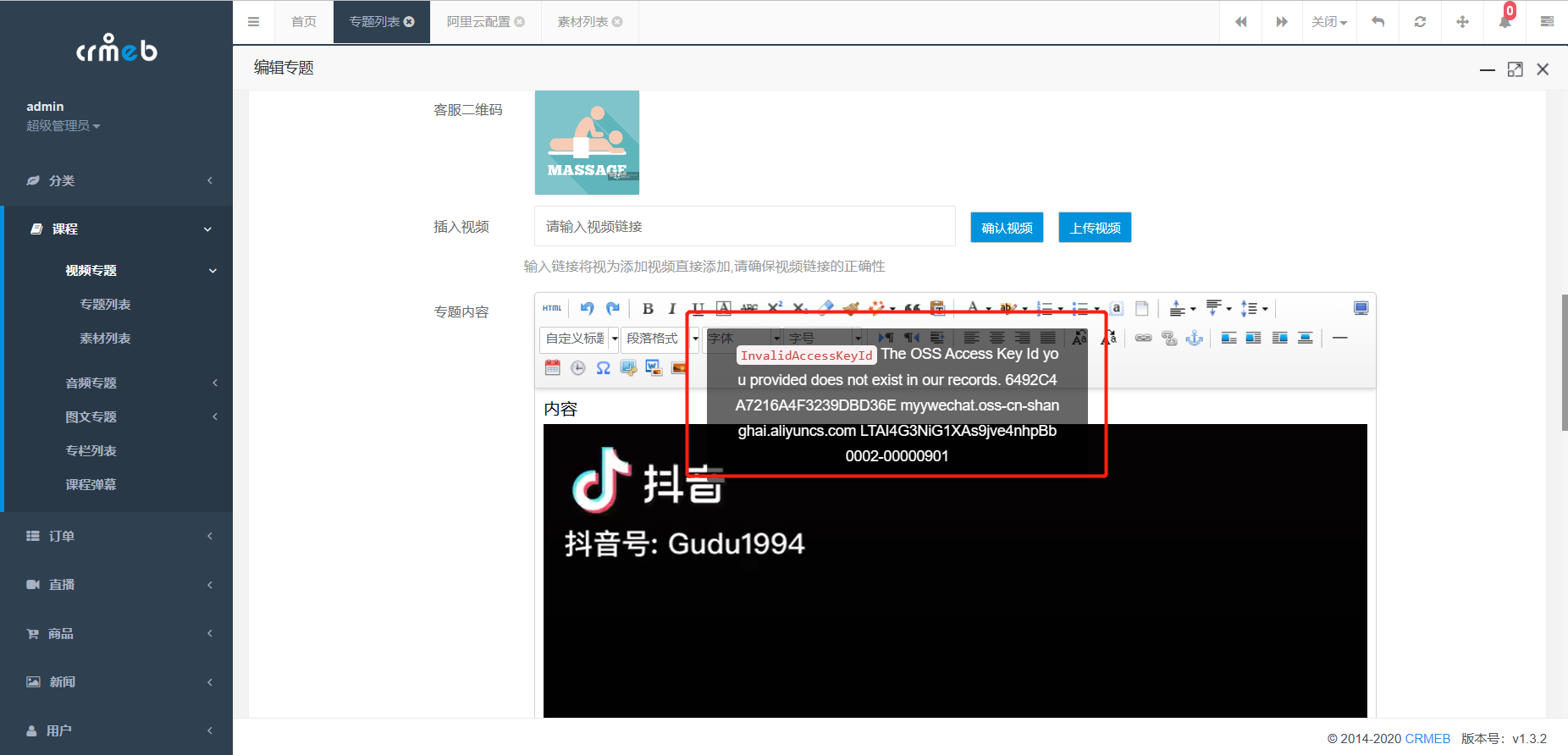The image size is (1568, 755).
Task: Enter editor fullscreen mode
Action: pos(1361,308)
